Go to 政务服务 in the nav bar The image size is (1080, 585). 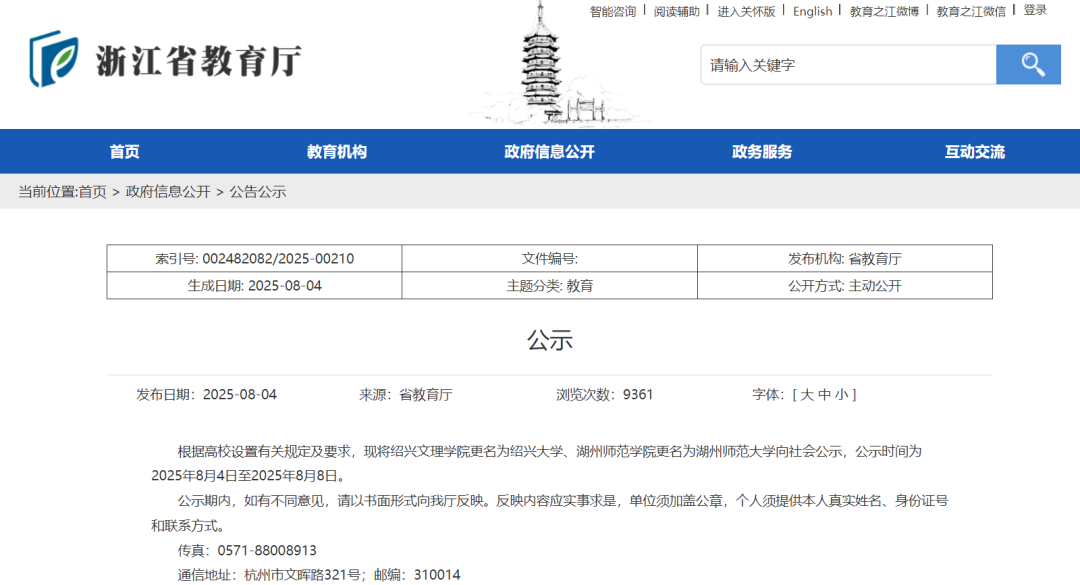tap(762, 152)
